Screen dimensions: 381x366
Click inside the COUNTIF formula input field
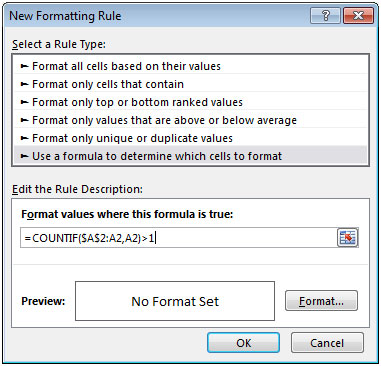click(179, 238)
